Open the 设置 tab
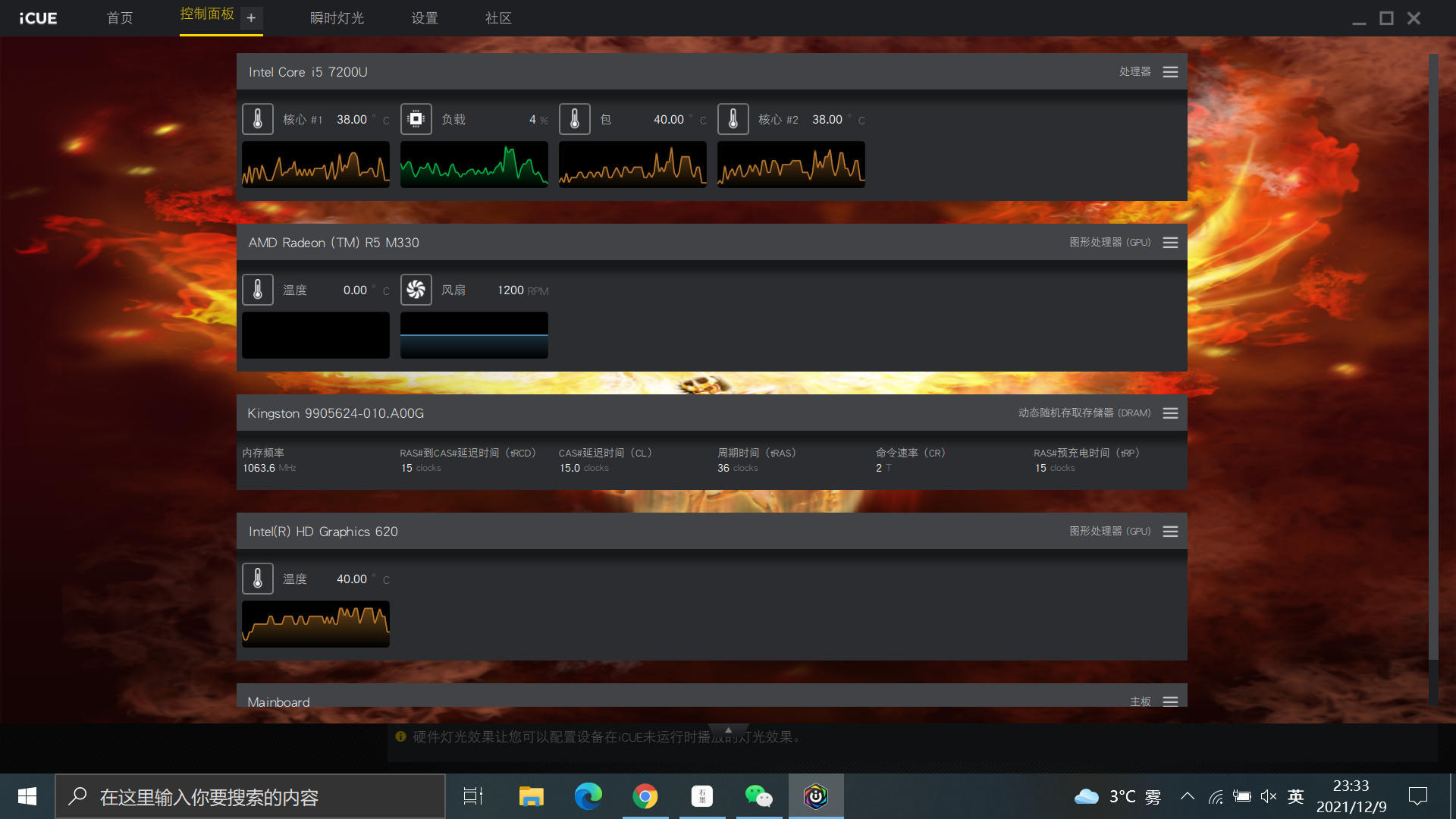Image resolution: width=1456 pixels, height=819 pixels. [x=425, y=18]
